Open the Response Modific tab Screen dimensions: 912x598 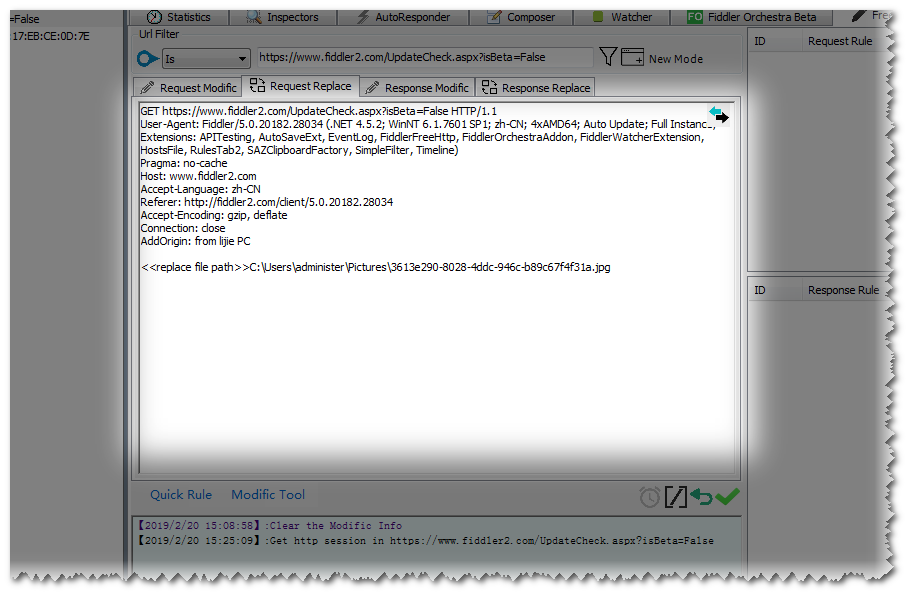pos(417,88)
